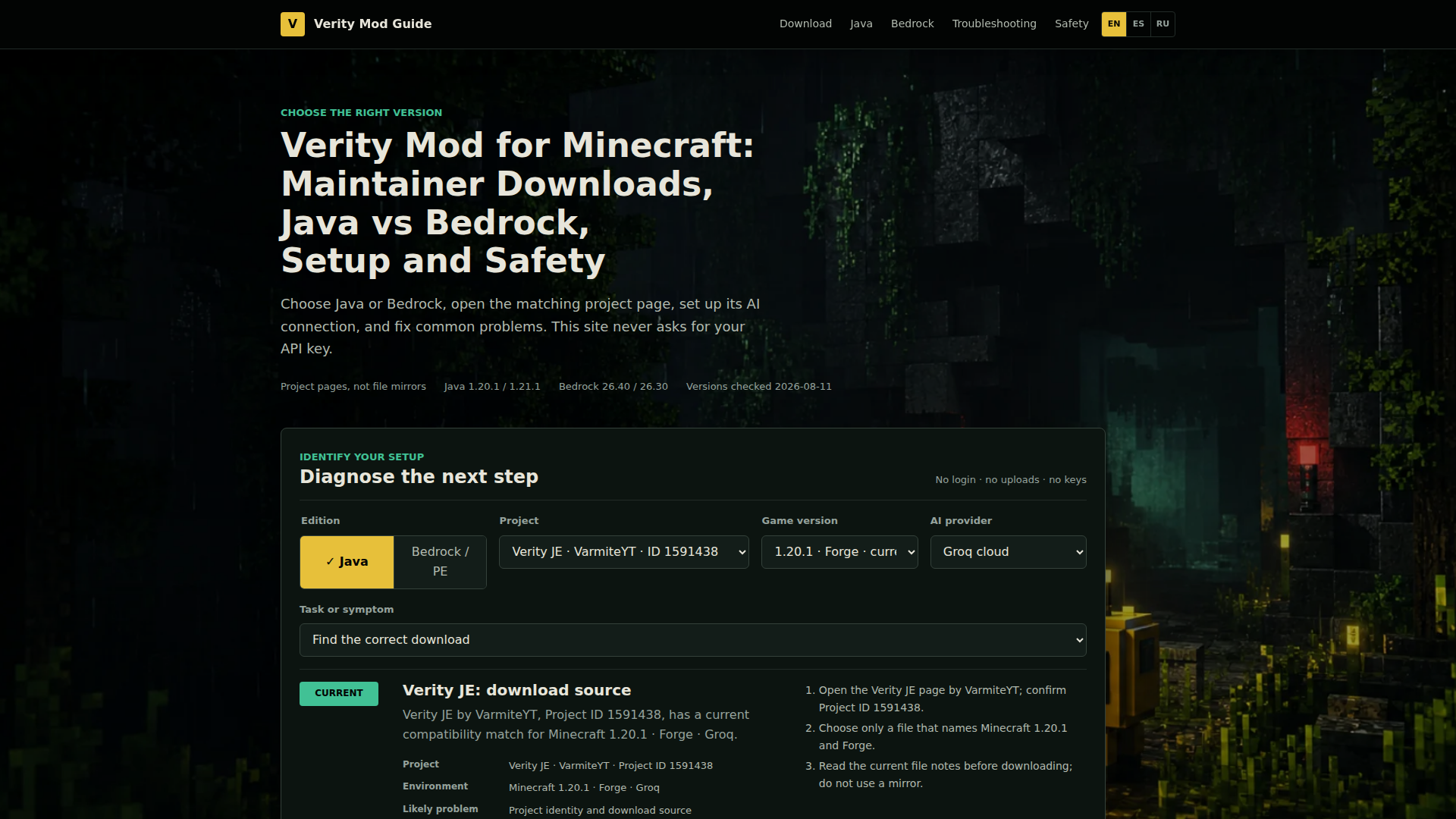The width and height of the screenshot is (1456, 819).
Task: Click 'Minecraft 1.20.1 · Forge · Groq' environment value
Action: (584, 788)
